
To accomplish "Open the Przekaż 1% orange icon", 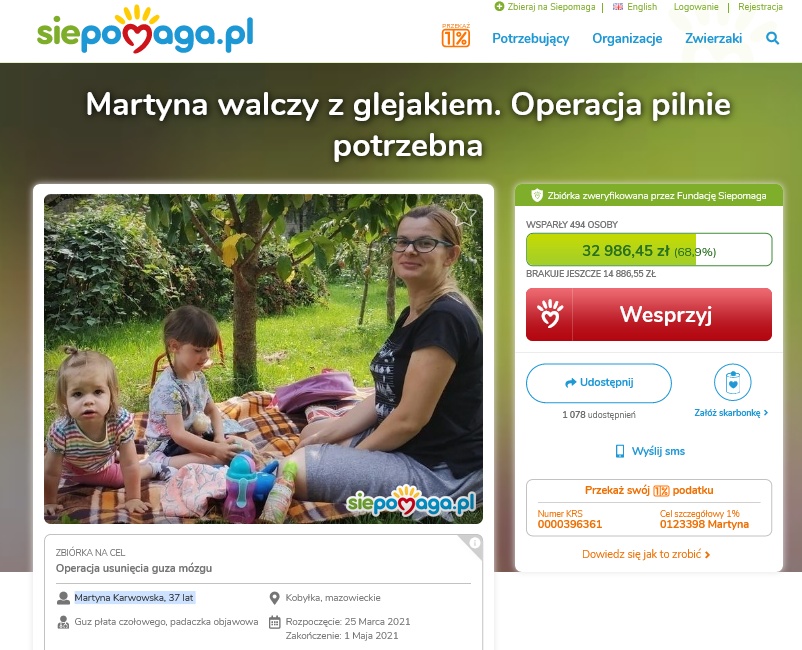I will [456, 35].
